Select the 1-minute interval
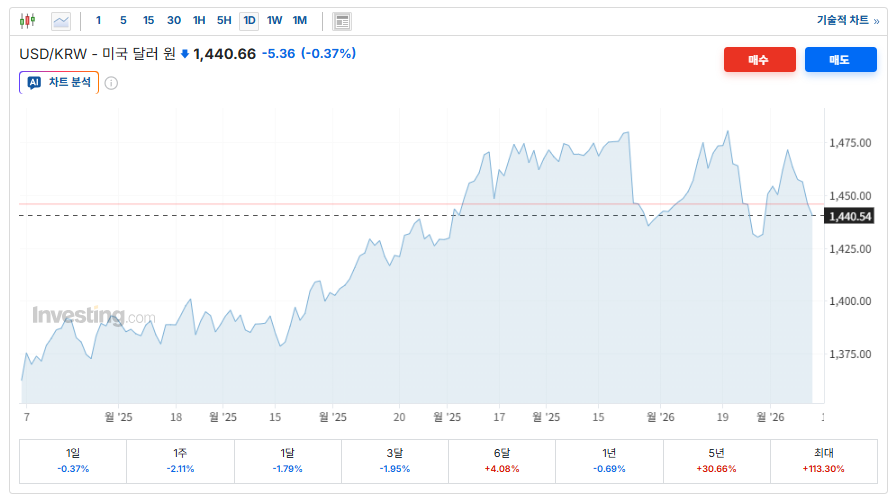This screenshot has width=896, height=502. (x=98, y=20)
